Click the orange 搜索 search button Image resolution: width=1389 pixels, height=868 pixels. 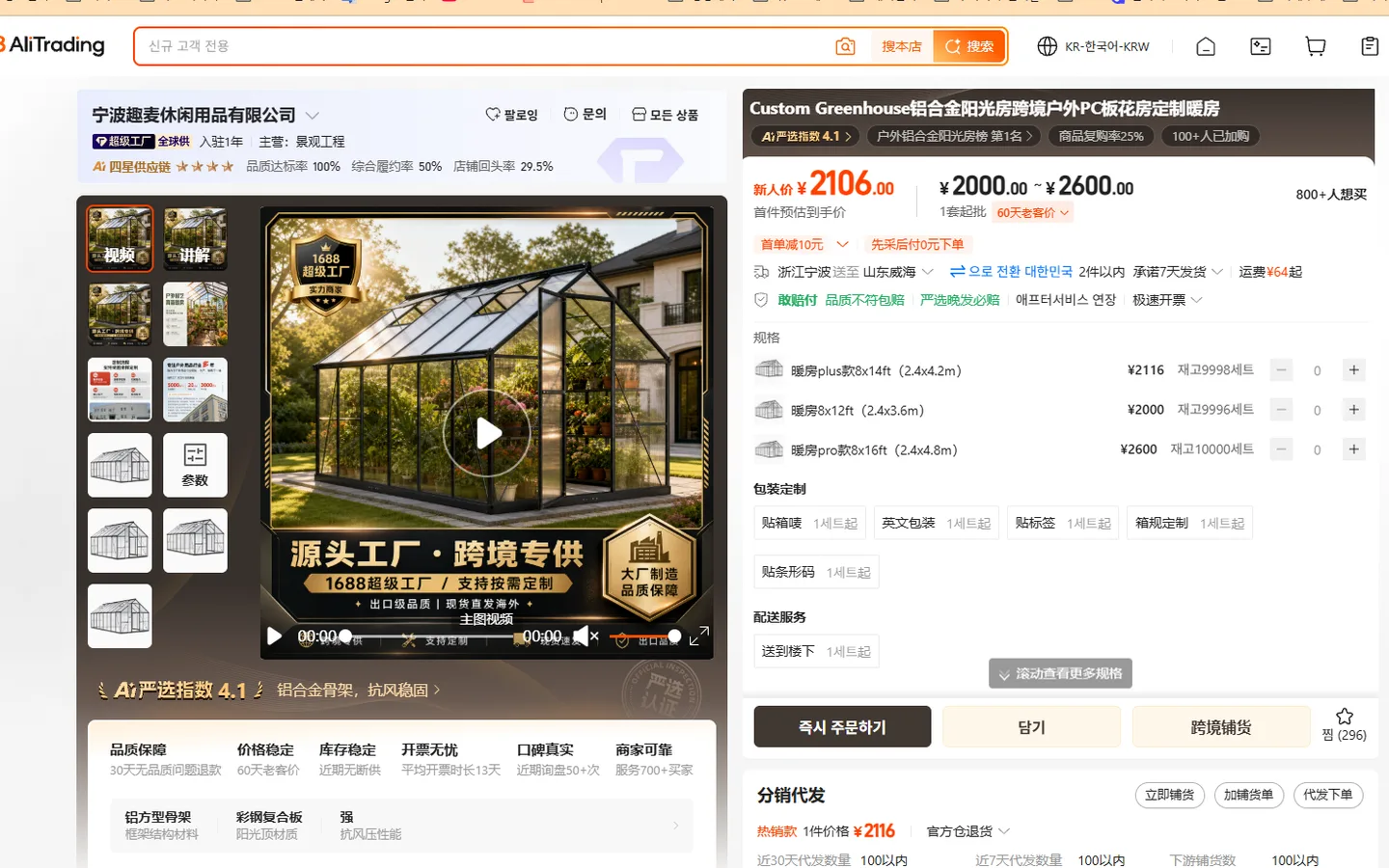969,46
